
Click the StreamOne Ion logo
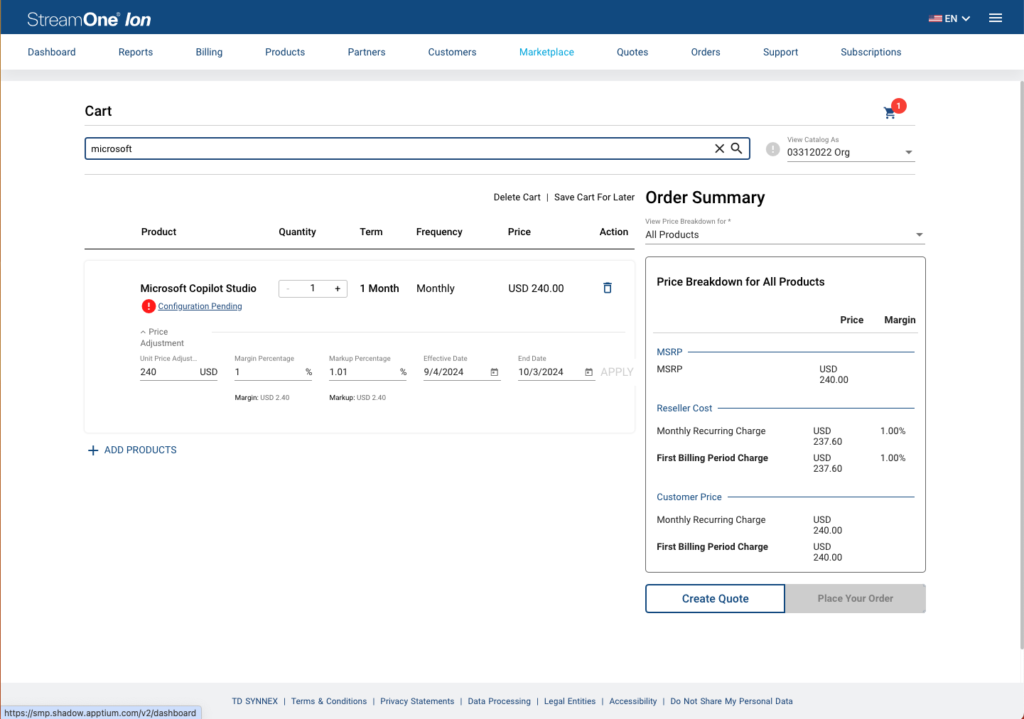89,20
